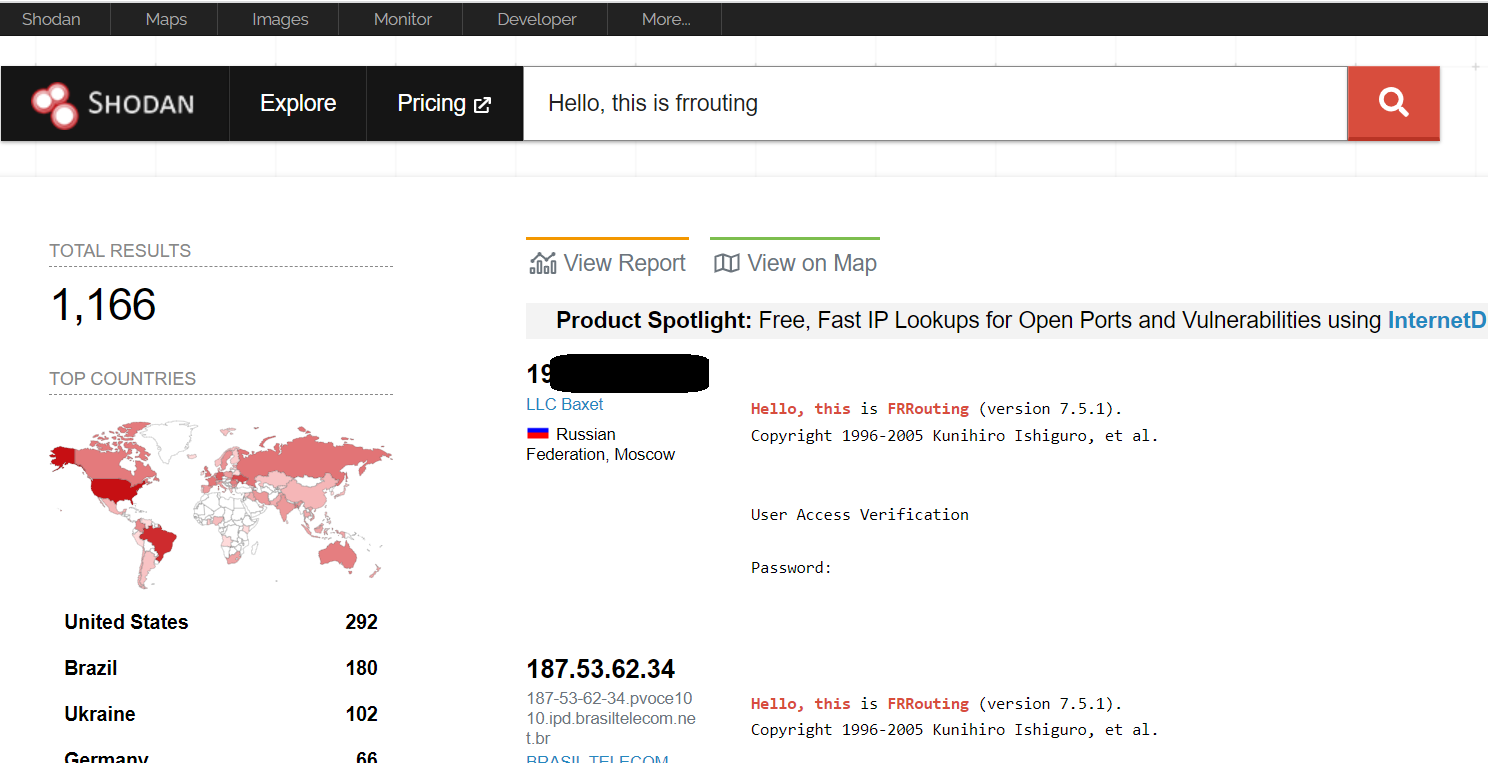Screen dimensions: 1488x763
Task: Click the search query input field
Action: (935, 104)
